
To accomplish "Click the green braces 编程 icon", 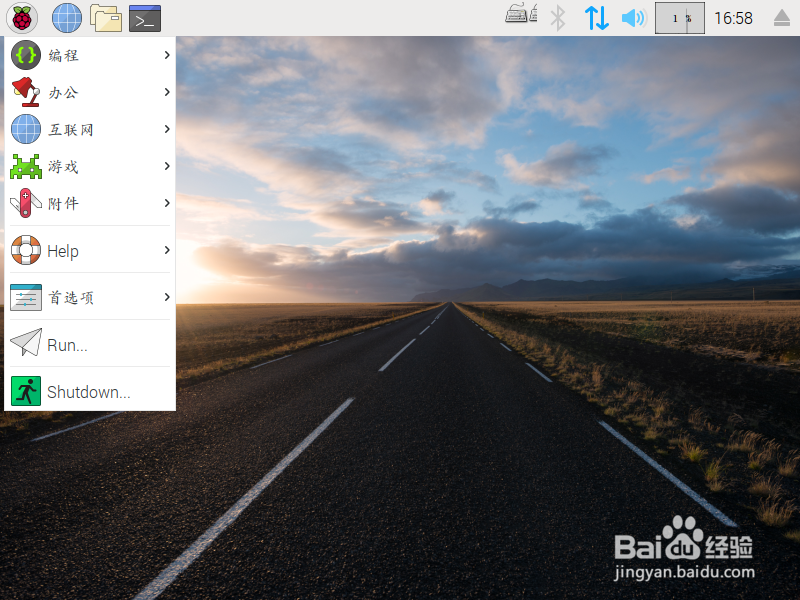I will click(x=26, y=55).
